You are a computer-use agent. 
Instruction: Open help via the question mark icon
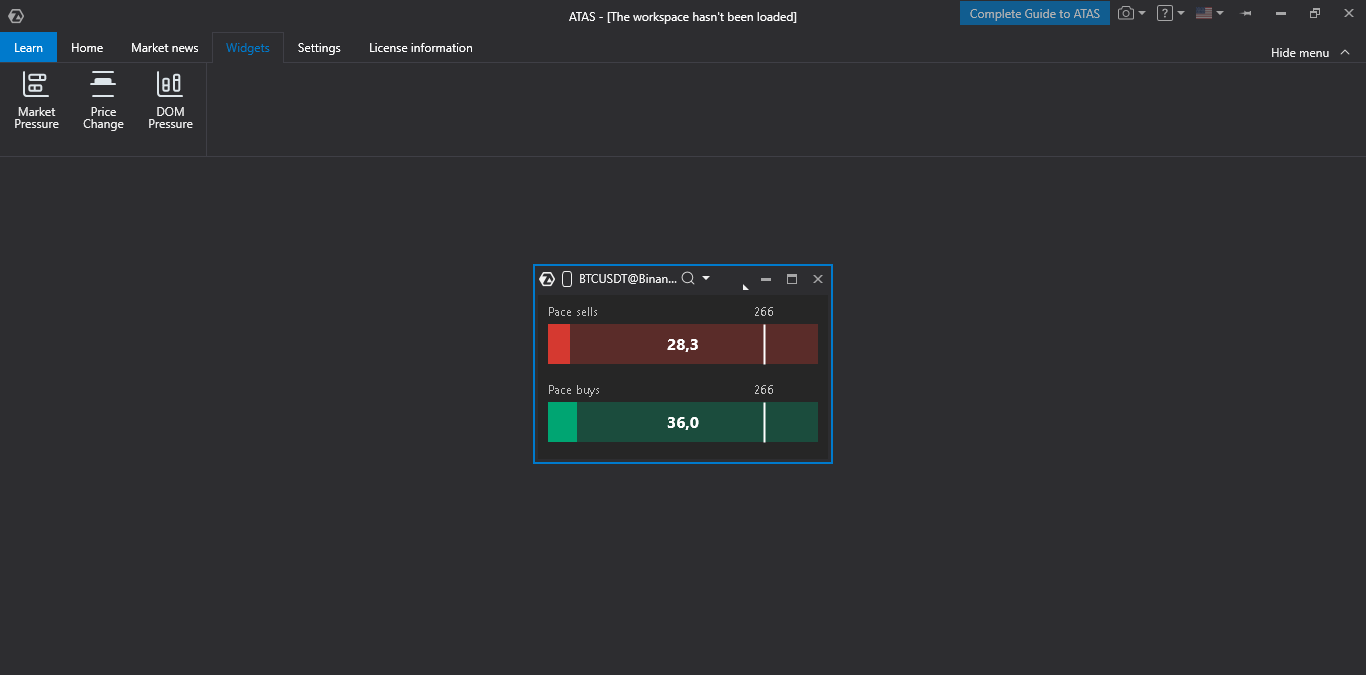(1164, 13)
